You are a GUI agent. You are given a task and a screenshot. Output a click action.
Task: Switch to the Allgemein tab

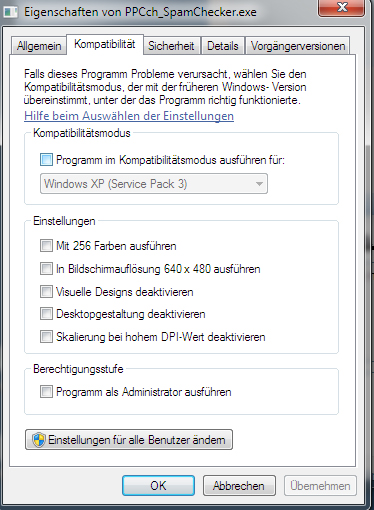point(39,46)
